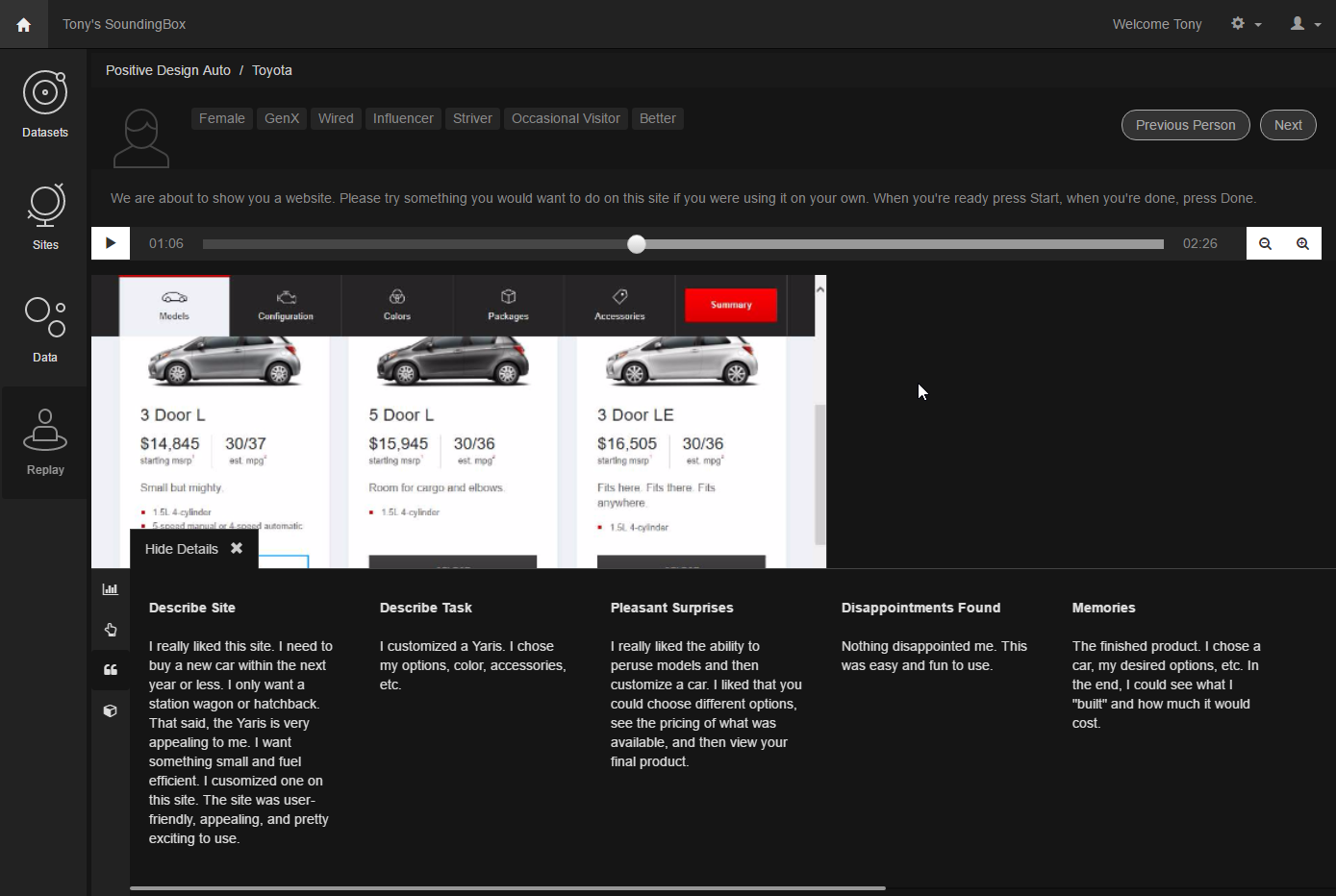Image resolution: width=1336 pixels, height=896 pixels.
Task: Play the session replay video
Action: [111, 243]
